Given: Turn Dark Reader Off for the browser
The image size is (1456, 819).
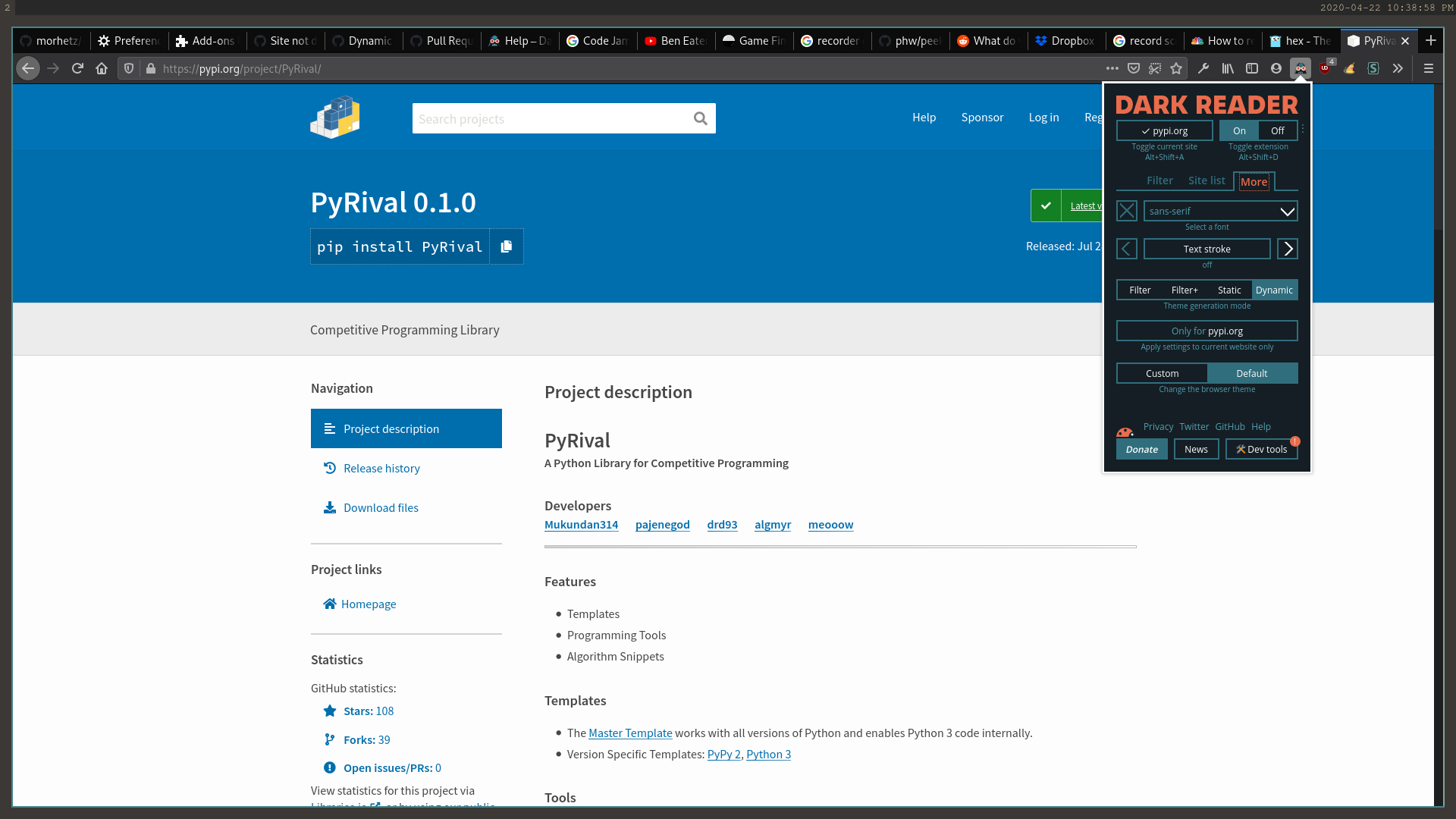Looking at the screenshot, I should point(1276,130).
